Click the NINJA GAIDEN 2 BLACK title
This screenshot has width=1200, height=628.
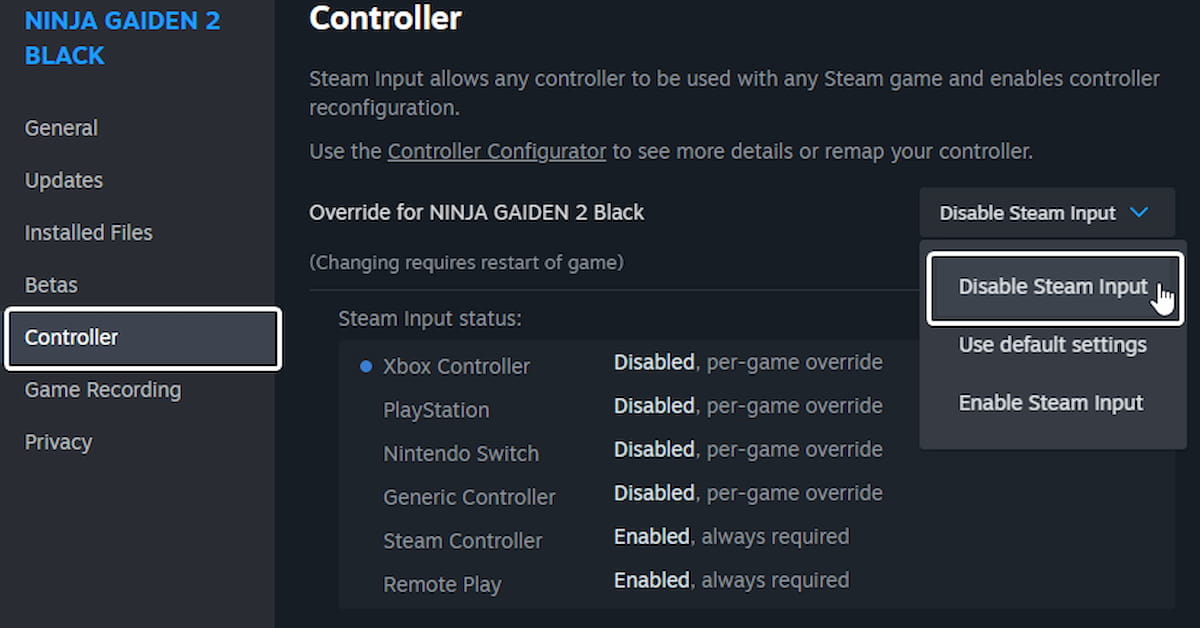pos(122,38)
